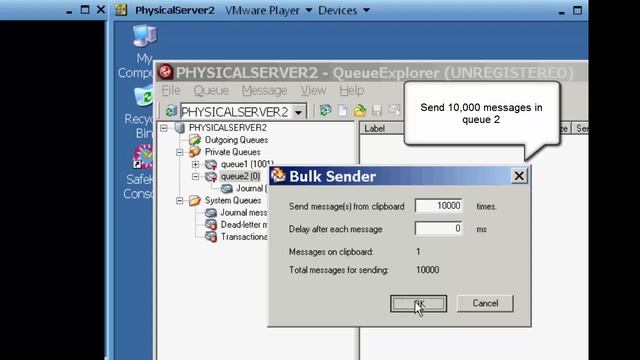The width and height of the screenshot is (640, 360).
Task: Select the Journal messages tree entry
Action: pos(243,213)
